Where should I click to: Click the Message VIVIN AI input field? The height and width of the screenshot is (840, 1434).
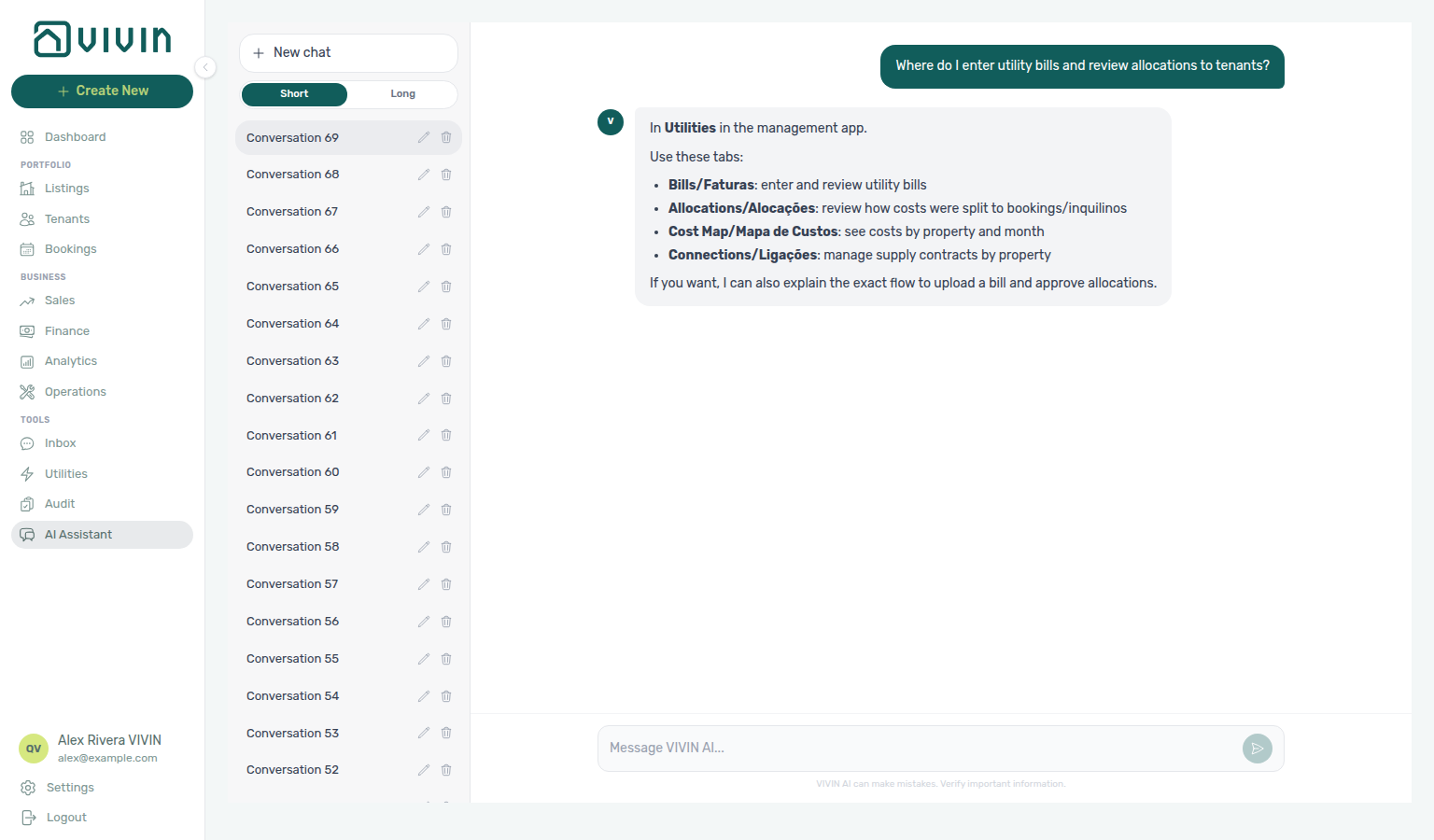pyautogui.click(x=920, y=749)
